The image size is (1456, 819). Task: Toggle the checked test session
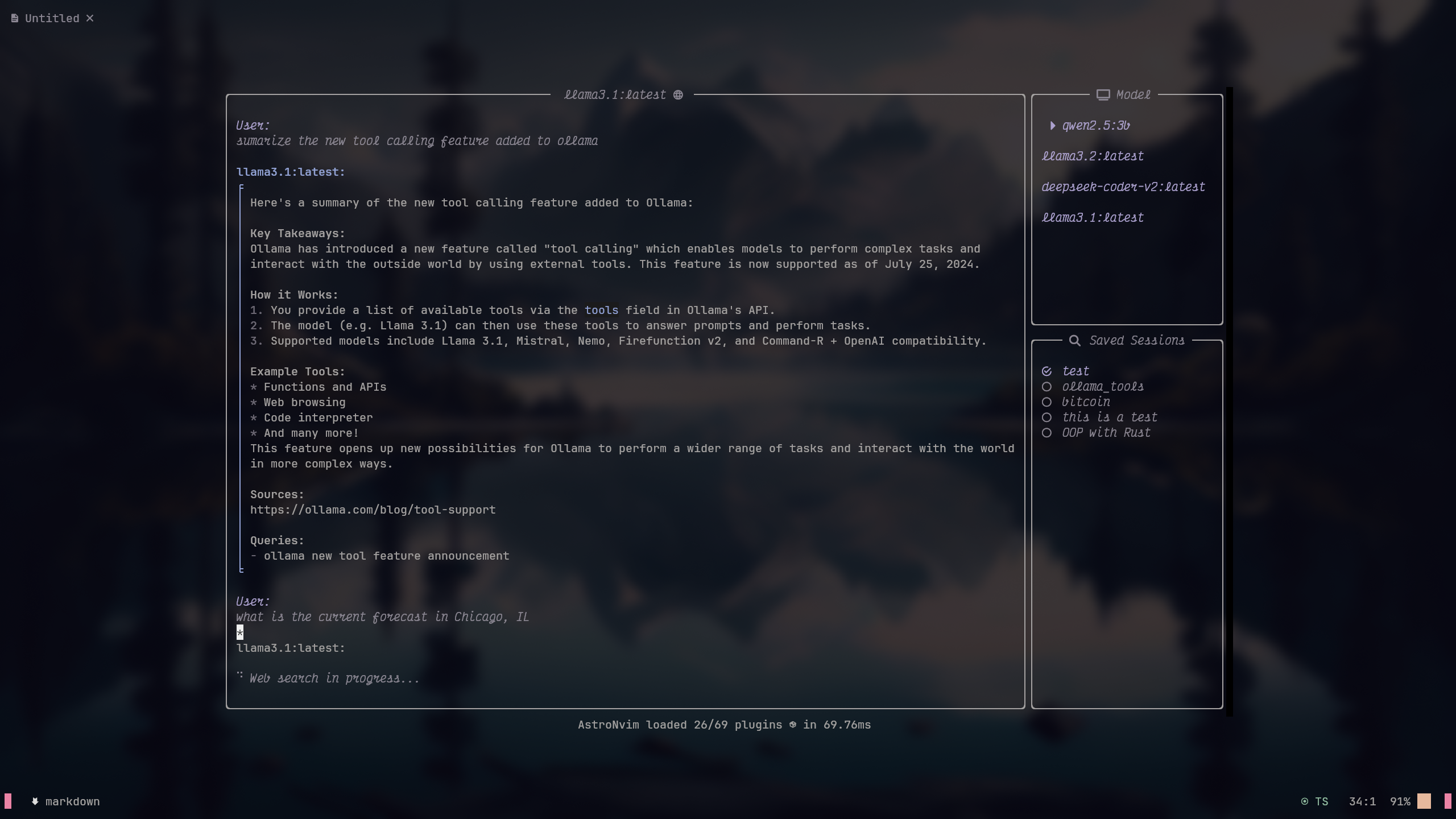[x=1046, y=371]
